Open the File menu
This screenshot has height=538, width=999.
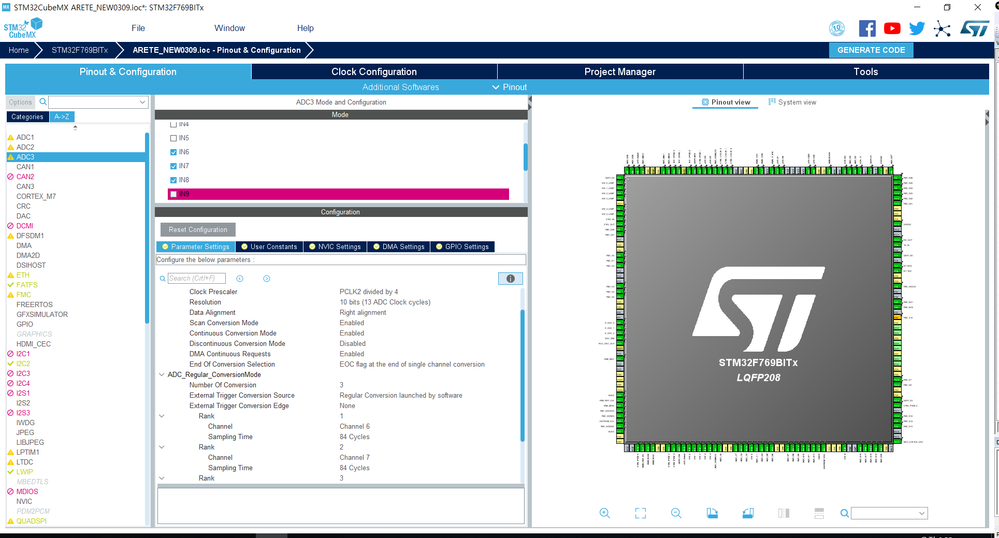pos(138,28)
